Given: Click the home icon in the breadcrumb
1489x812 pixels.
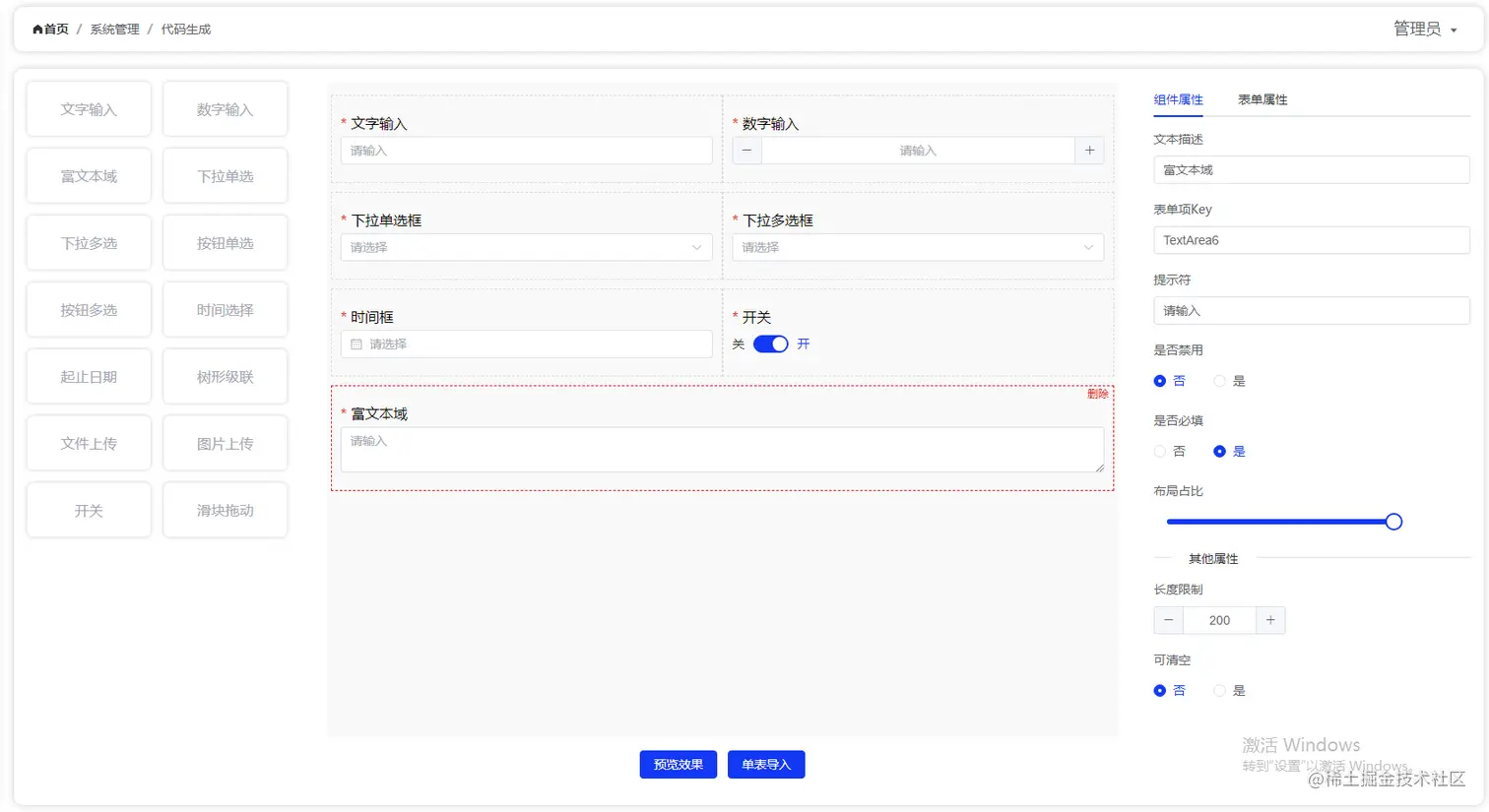Looking at the screenshot, I should [35, 29].
